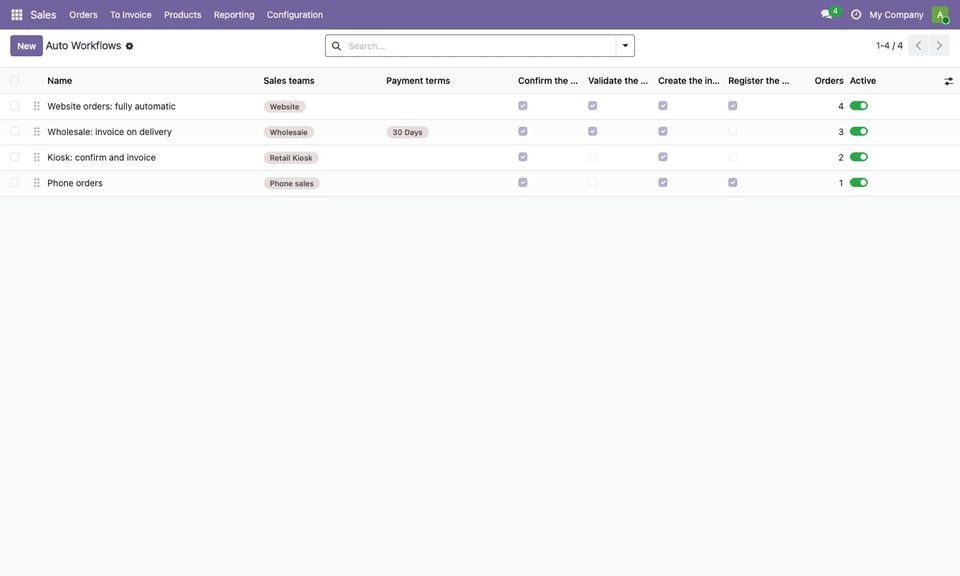
Task: Toggle Active switch for Phone orders
Action: click(x=859, y=183)
